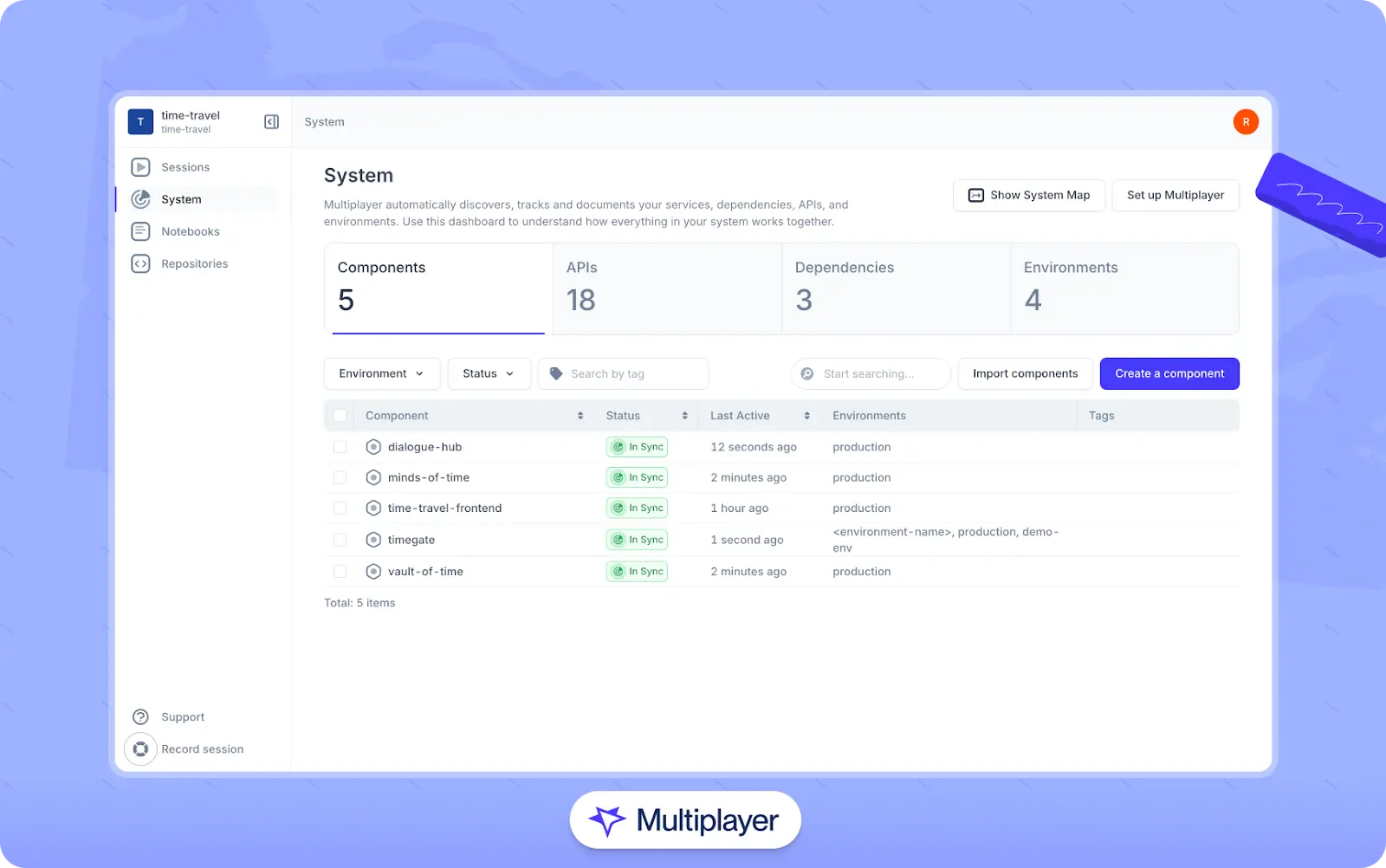1386x868 pixels.
Task: Click the Search by tag field
Action: pos(624,373)
